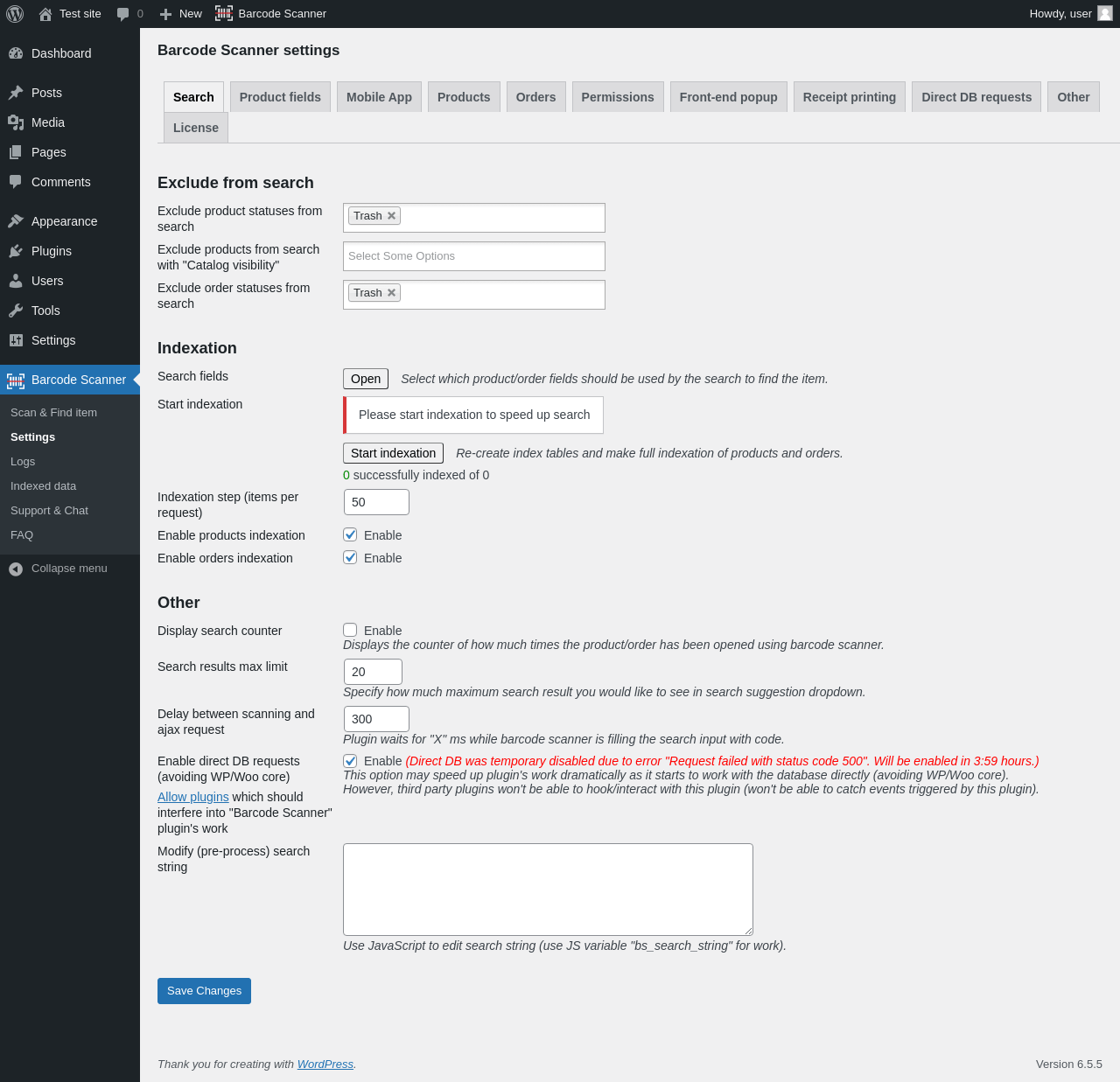This screenshot has width=1120, height=1082.
Task: Click the Posts pin icon
Action: coord(16,93)
